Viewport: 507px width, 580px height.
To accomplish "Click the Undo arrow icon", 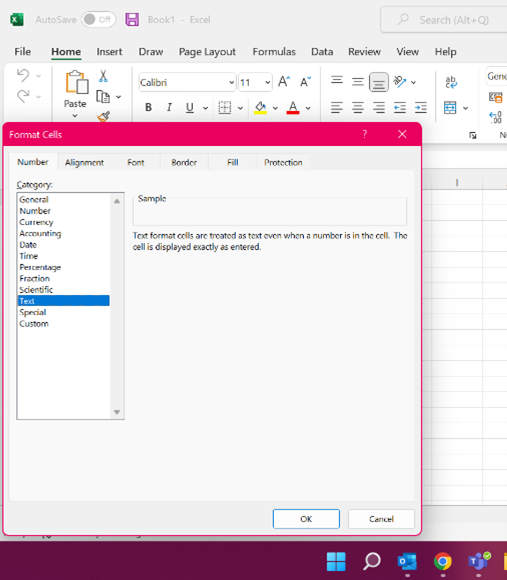I will click(23, 75).
